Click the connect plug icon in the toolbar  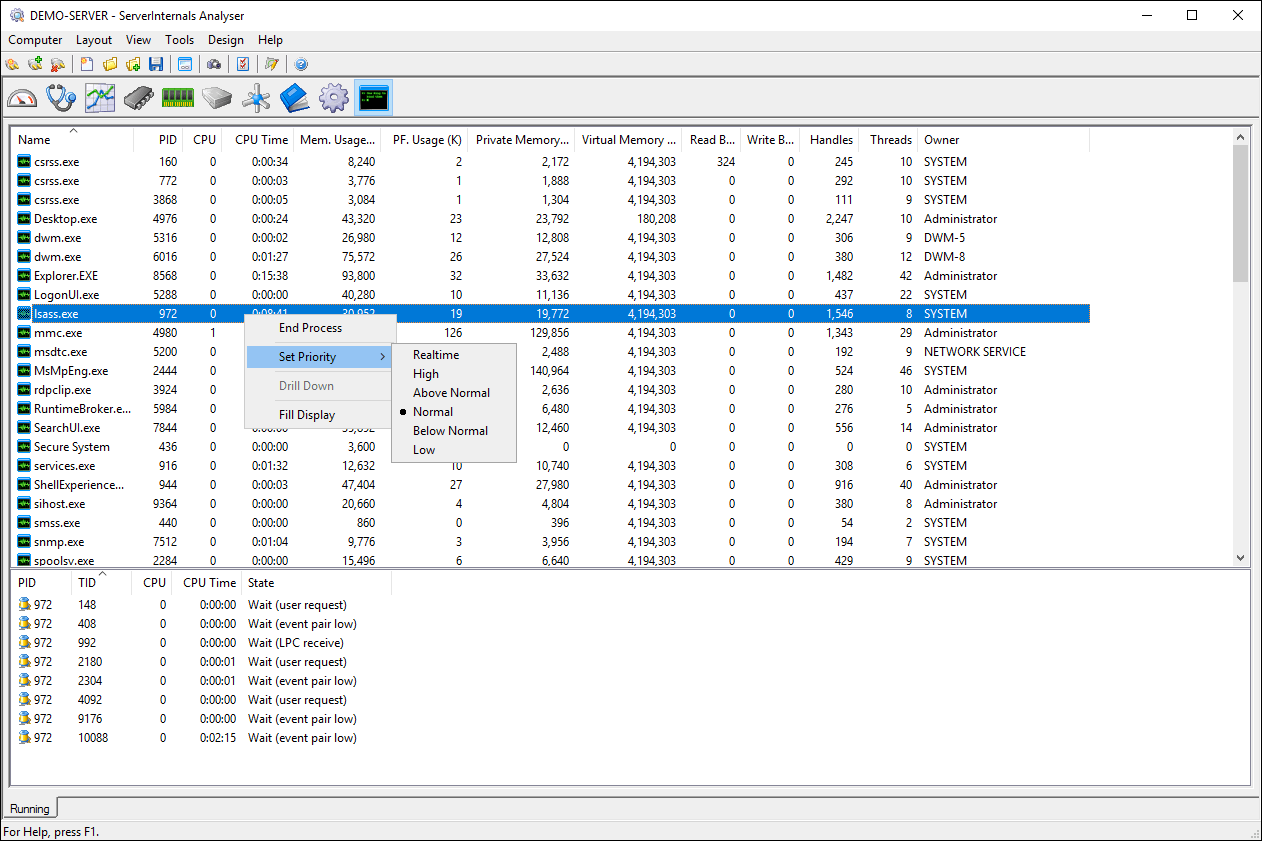12,64
